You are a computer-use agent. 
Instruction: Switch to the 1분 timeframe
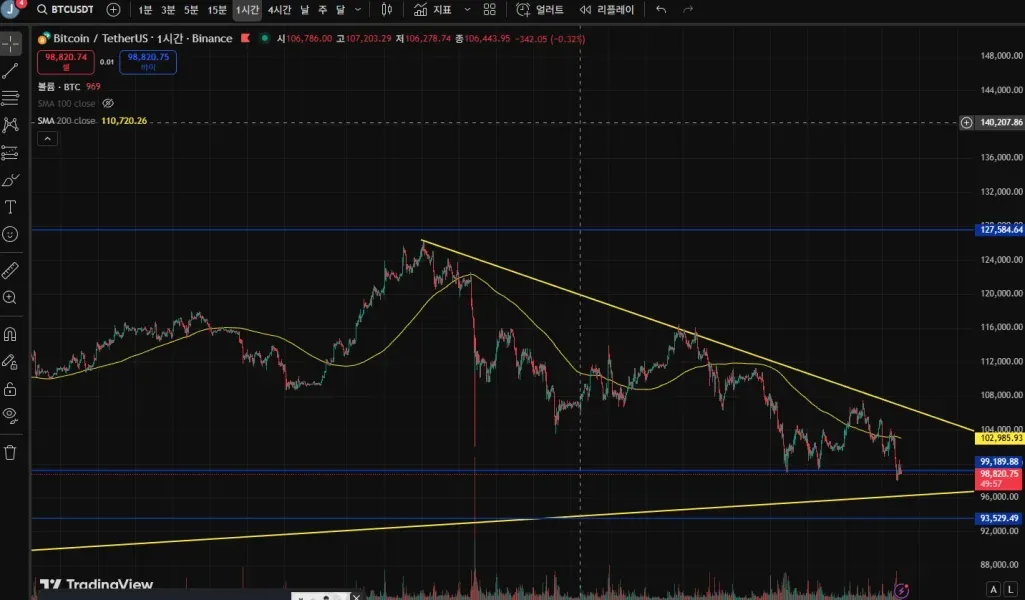[x=145, y=10]
